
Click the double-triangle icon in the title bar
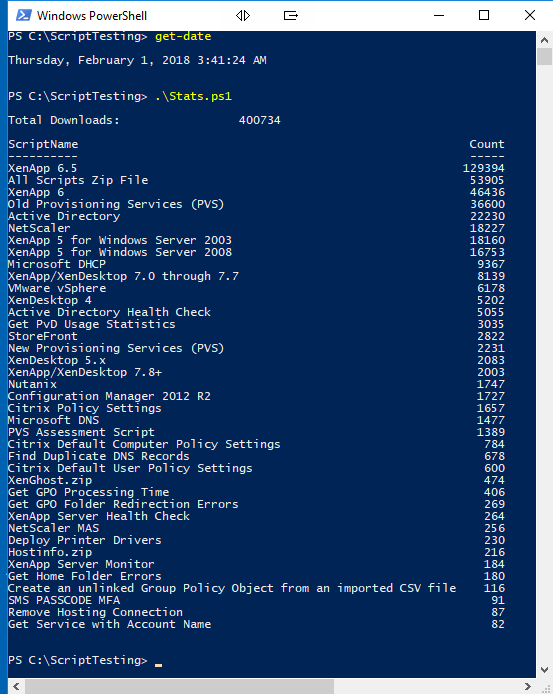coord(243,15)
